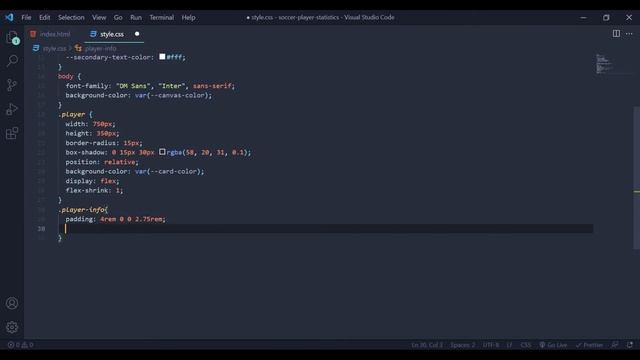Viewport: 640px width, 360px height.
Task: Click the Ln 30, Col position indicator
Action: coord(427,345)
